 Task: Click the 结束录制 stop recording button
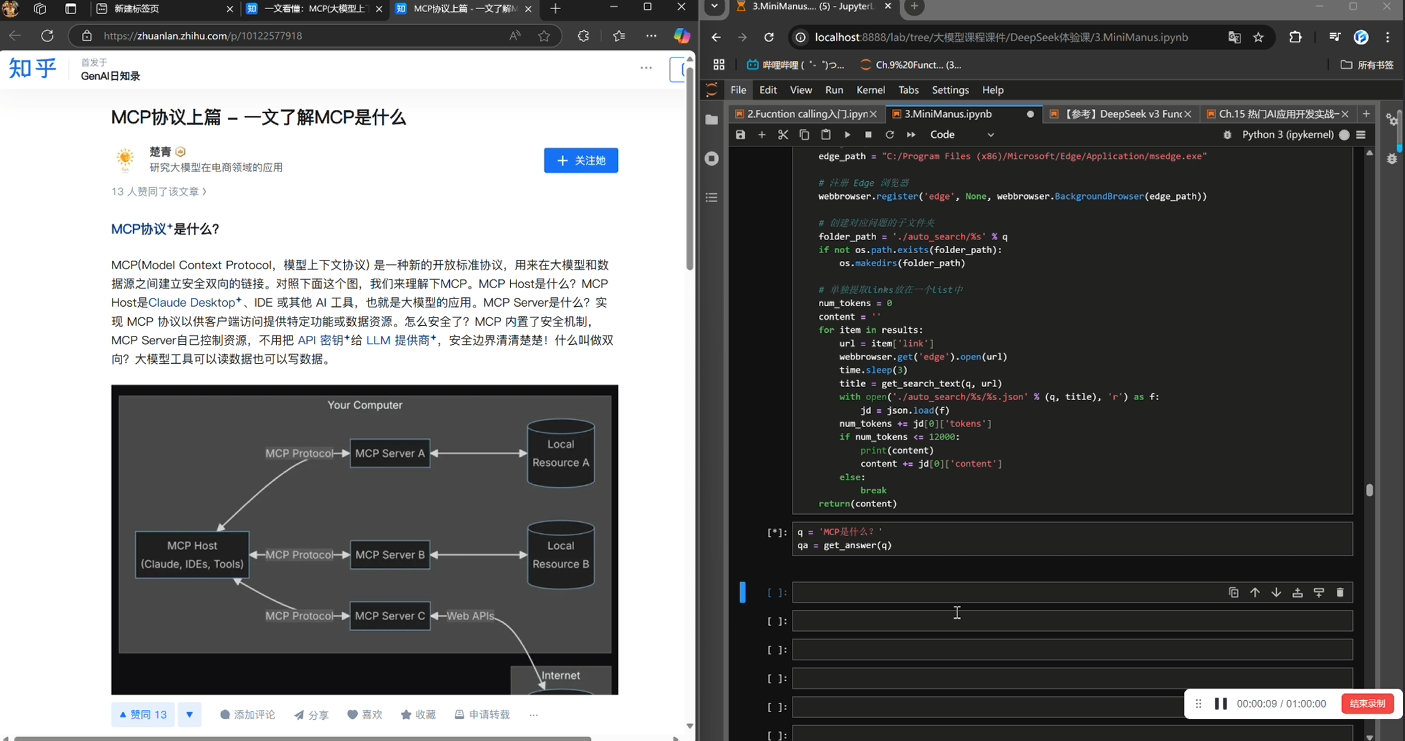(1367, 704)
